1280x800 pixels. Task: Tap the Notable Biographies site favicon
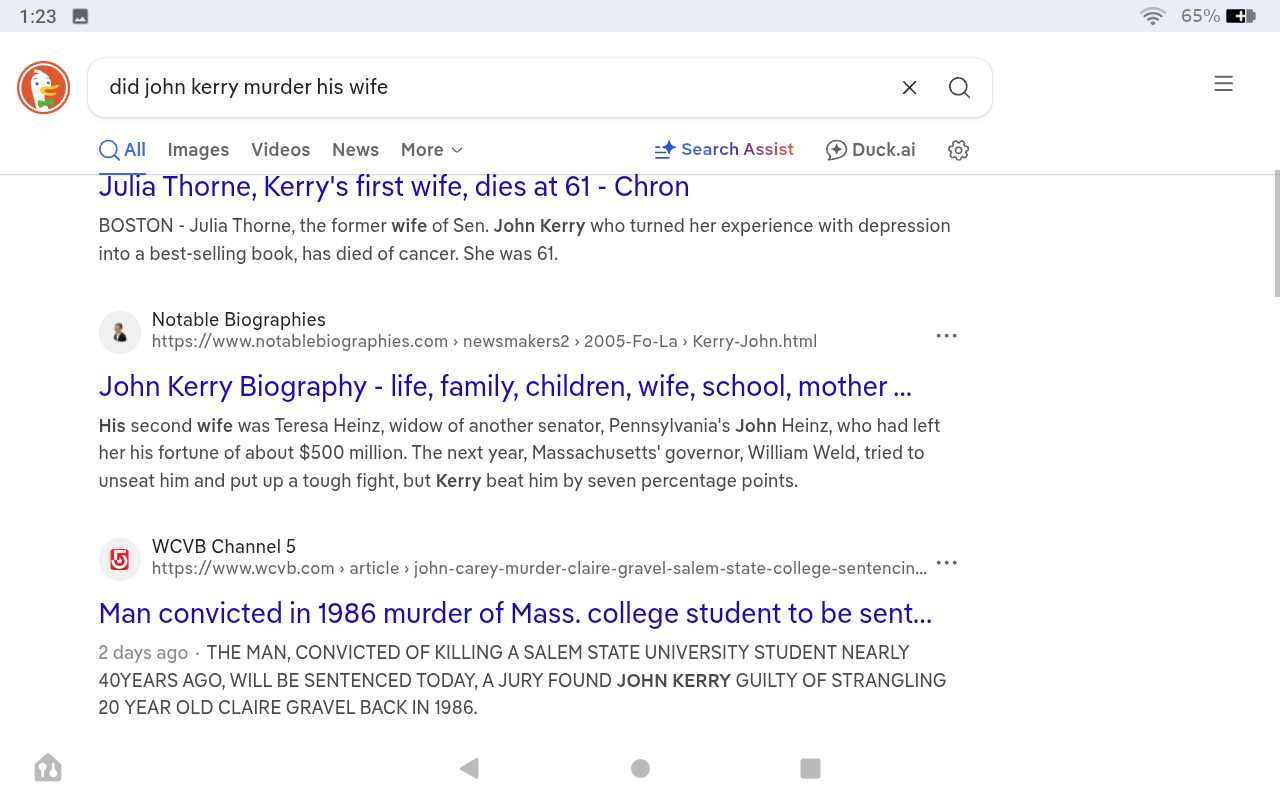[x=120, y=332]
